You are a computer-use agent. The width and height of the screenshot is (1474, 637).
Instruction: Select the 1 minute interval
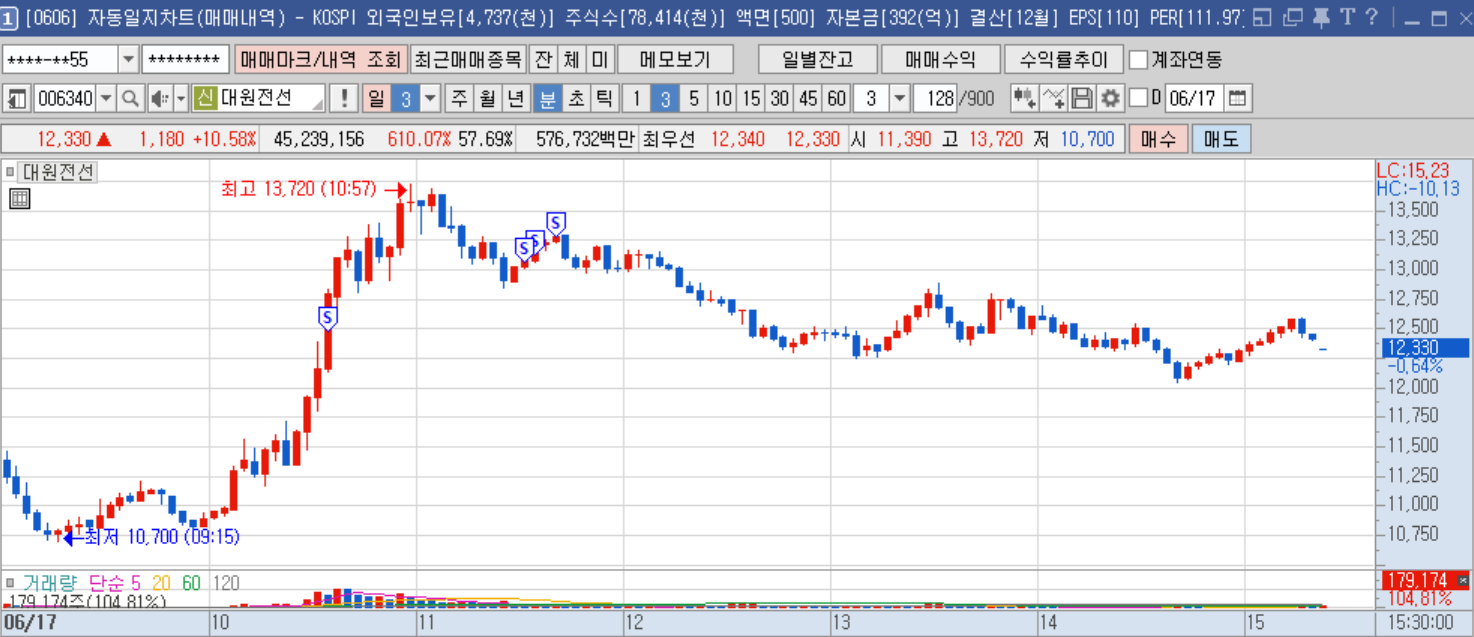coord(636,98)
